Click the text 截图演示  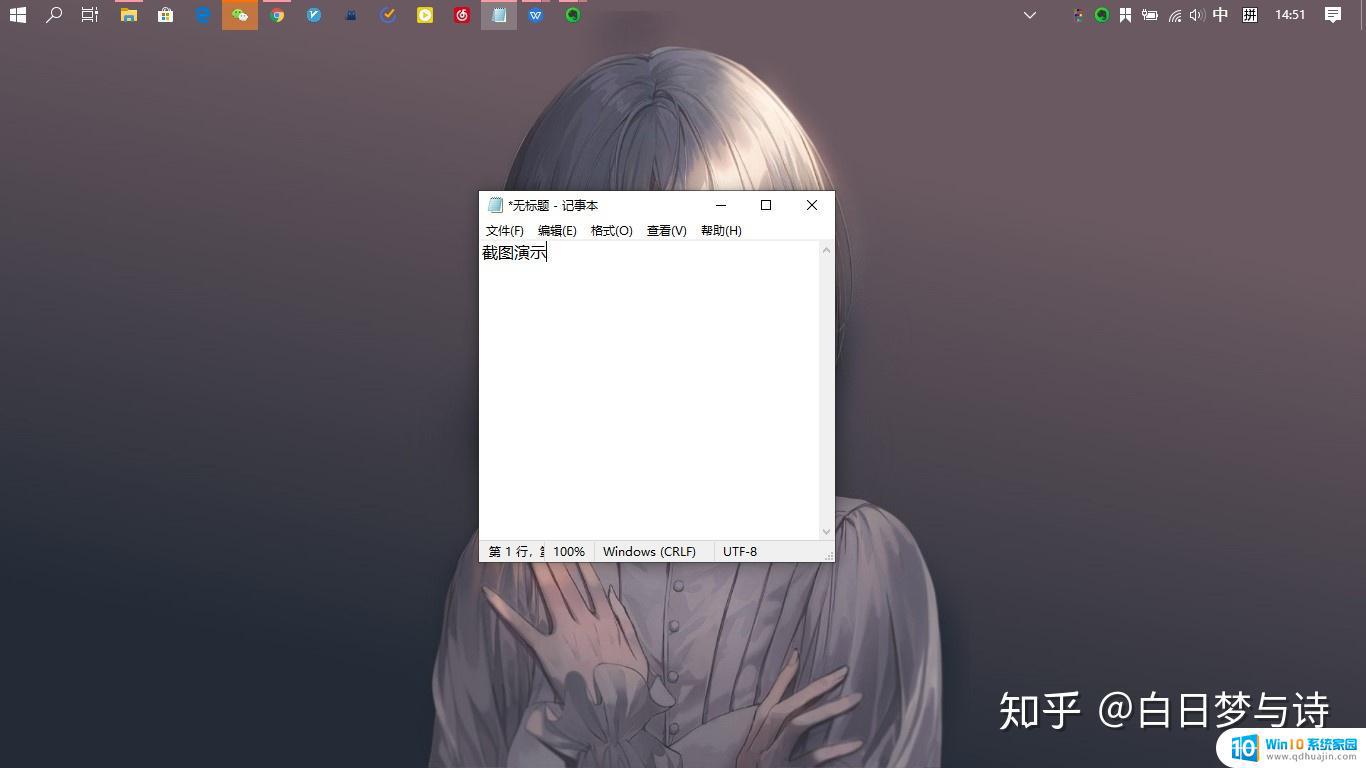click(514, 253)
